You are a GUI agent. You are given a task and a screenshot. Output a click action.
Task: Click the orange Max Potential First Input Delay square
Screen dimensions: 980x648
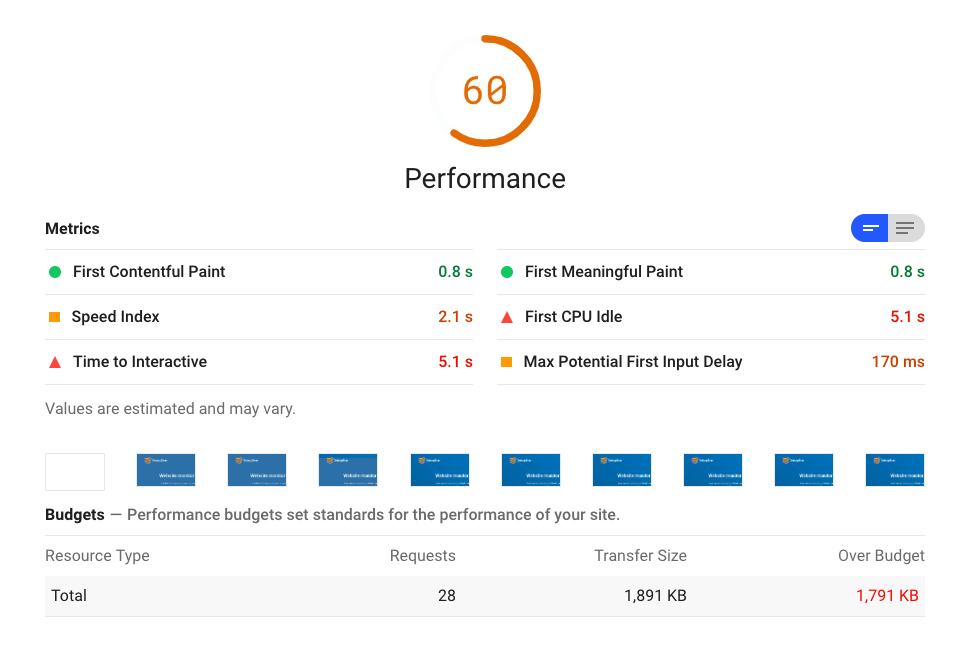point(506,362)
